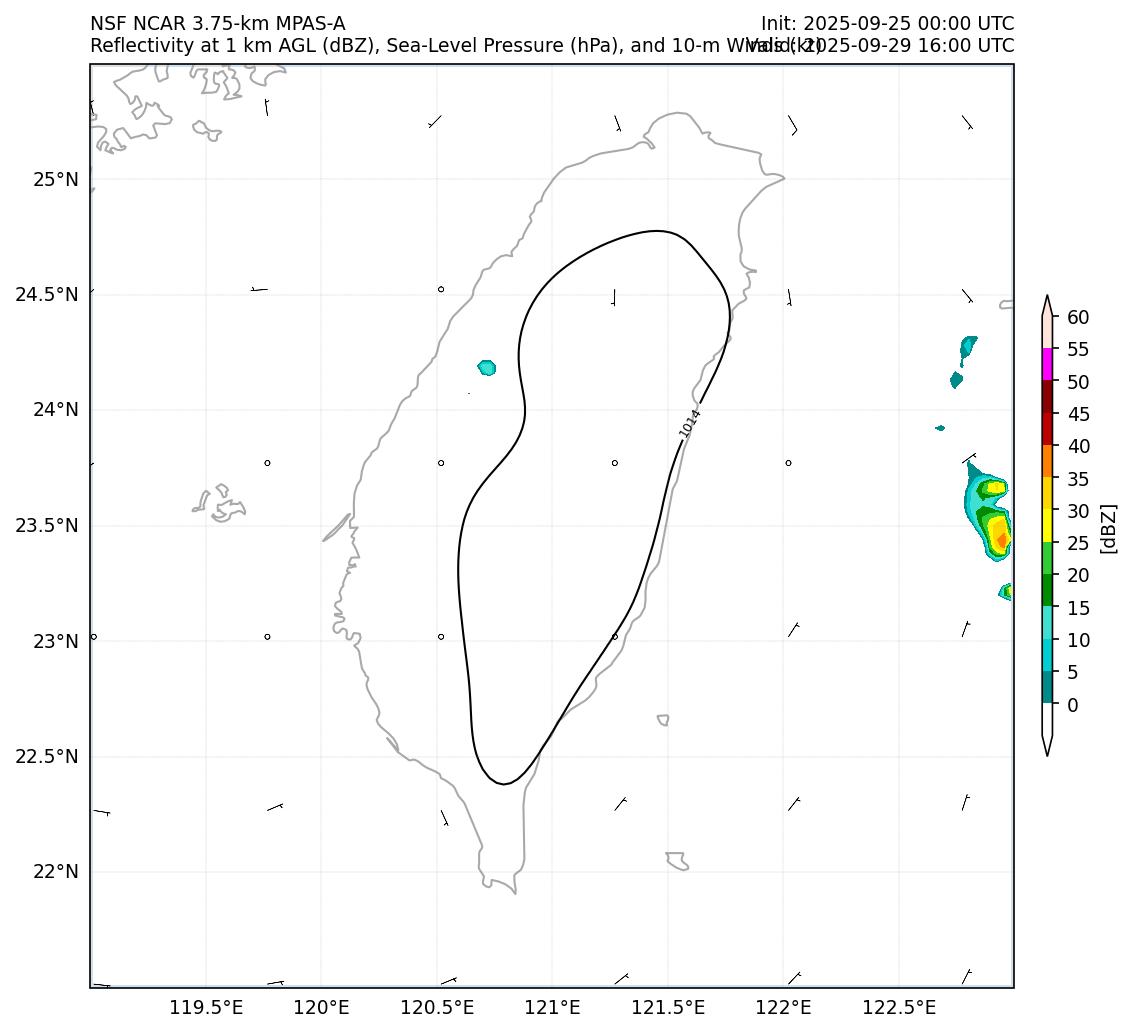The width and height of the screenshot is (1133, 1032).
Task: Click the 'Init: 2025-09-25 00:00 UTC' text
Action: 887,24
